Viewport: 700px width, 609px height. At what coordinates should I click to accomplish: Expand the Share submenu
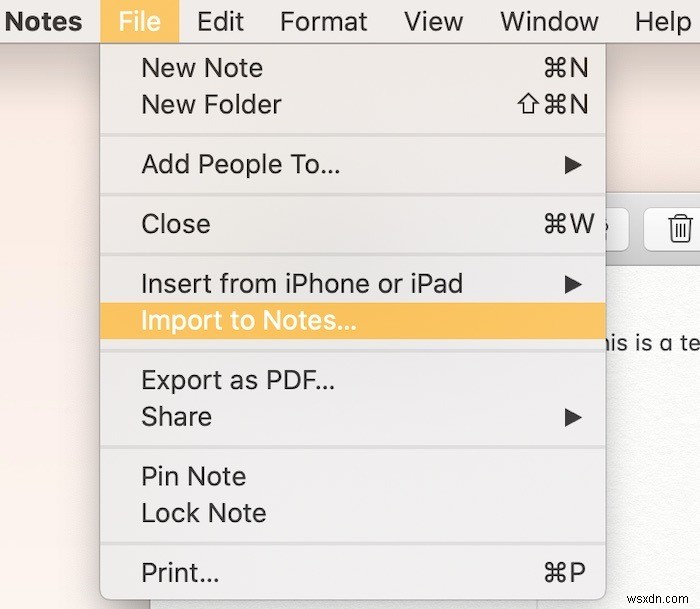[353, 417]
